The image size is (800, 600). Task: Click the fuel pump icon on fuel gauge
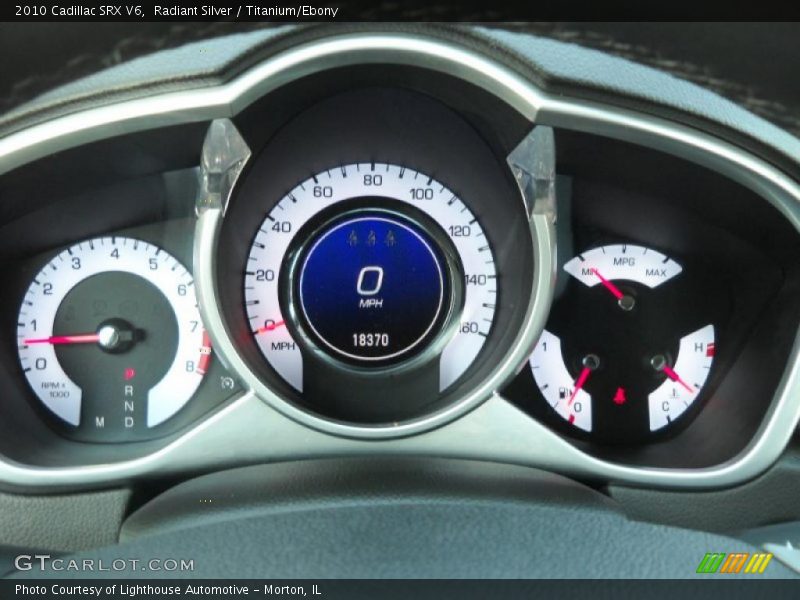pos(565,392)
